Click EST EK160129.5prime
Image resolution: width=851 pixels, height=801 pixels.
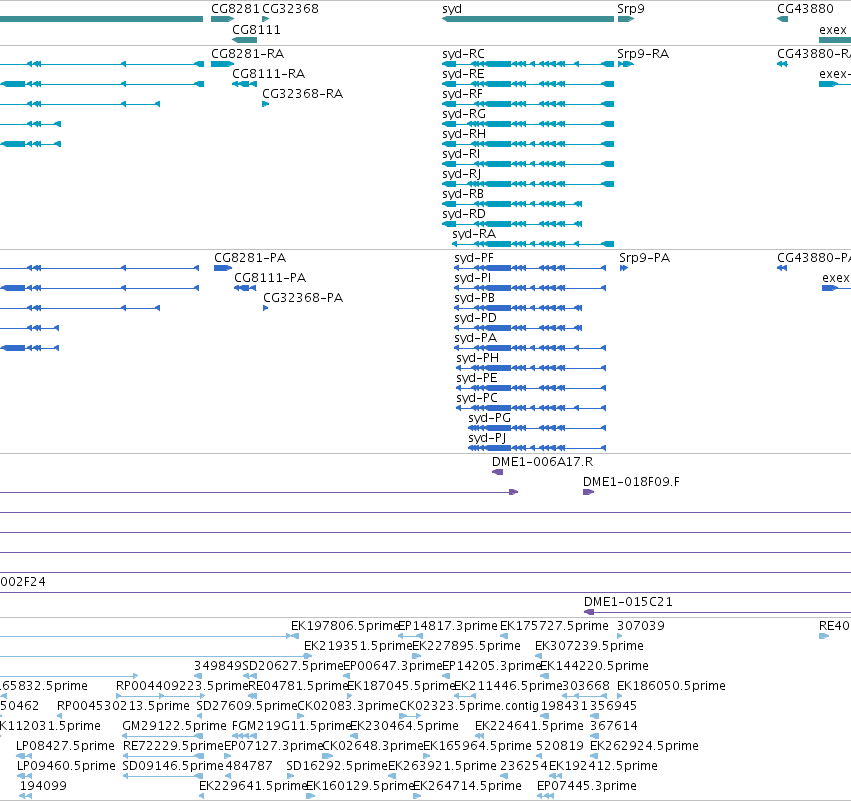360,786
